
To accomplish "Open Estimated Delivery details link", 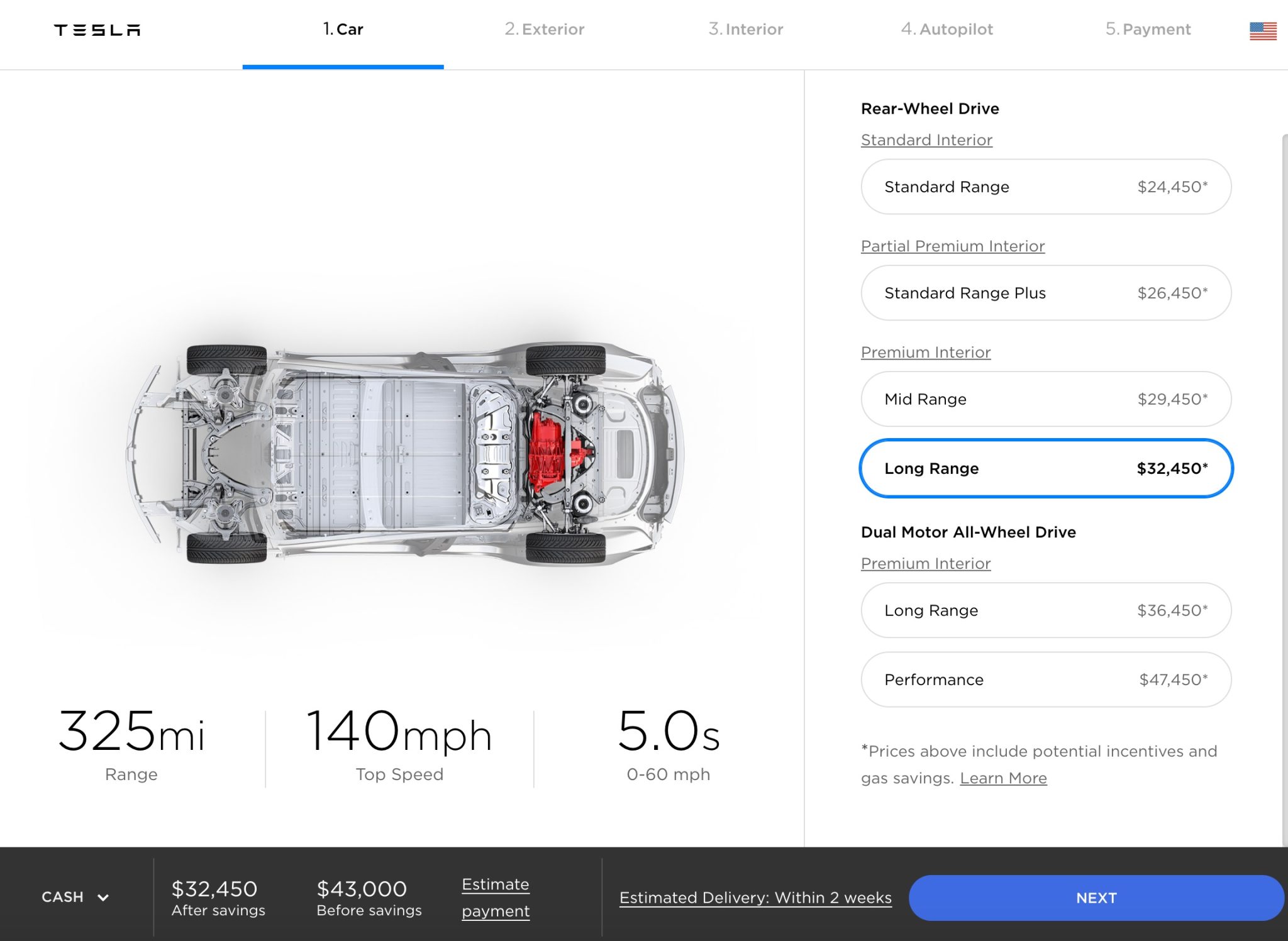I will coord(755,898).
